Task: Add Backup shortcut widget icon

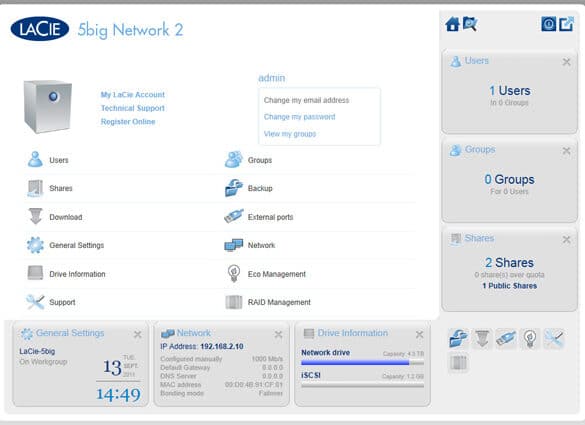Action: click(459, 339)
